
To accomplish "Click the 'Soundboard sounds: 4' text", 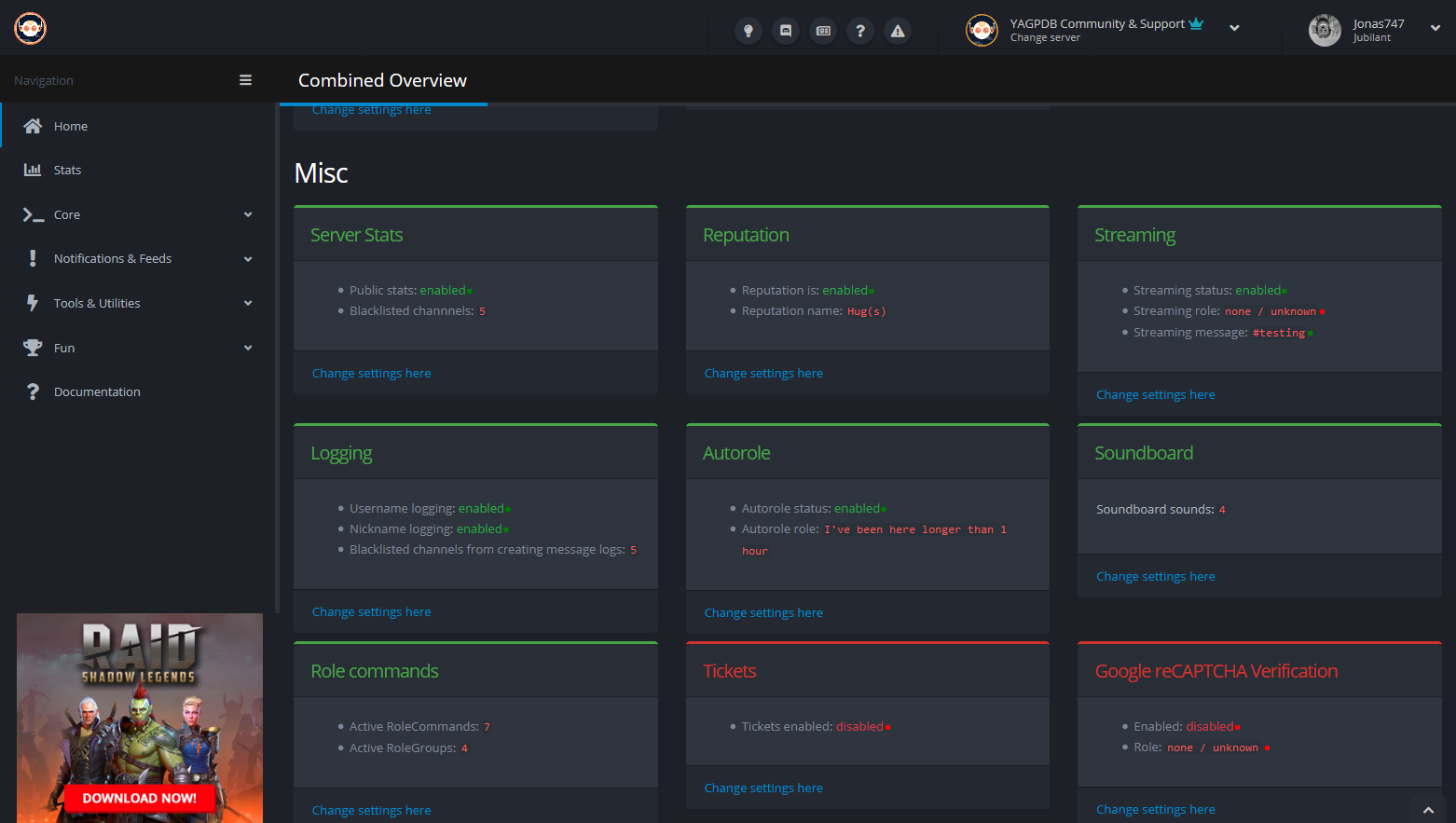I will [x=1161, y=509].
